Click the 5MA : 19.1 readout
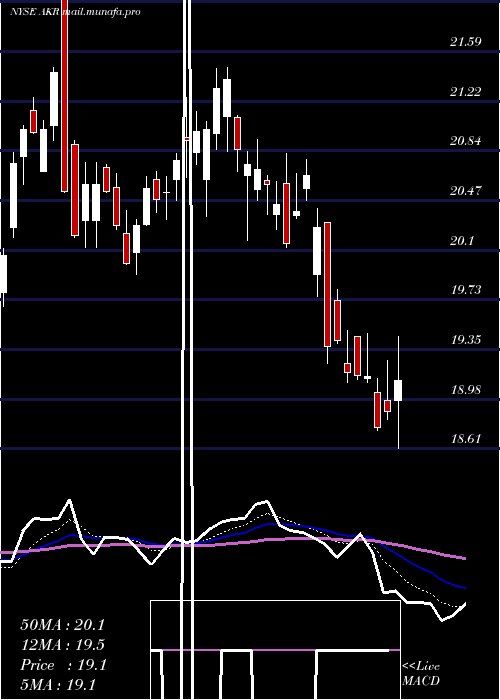The image size is (500, 700). coord(58,685)
